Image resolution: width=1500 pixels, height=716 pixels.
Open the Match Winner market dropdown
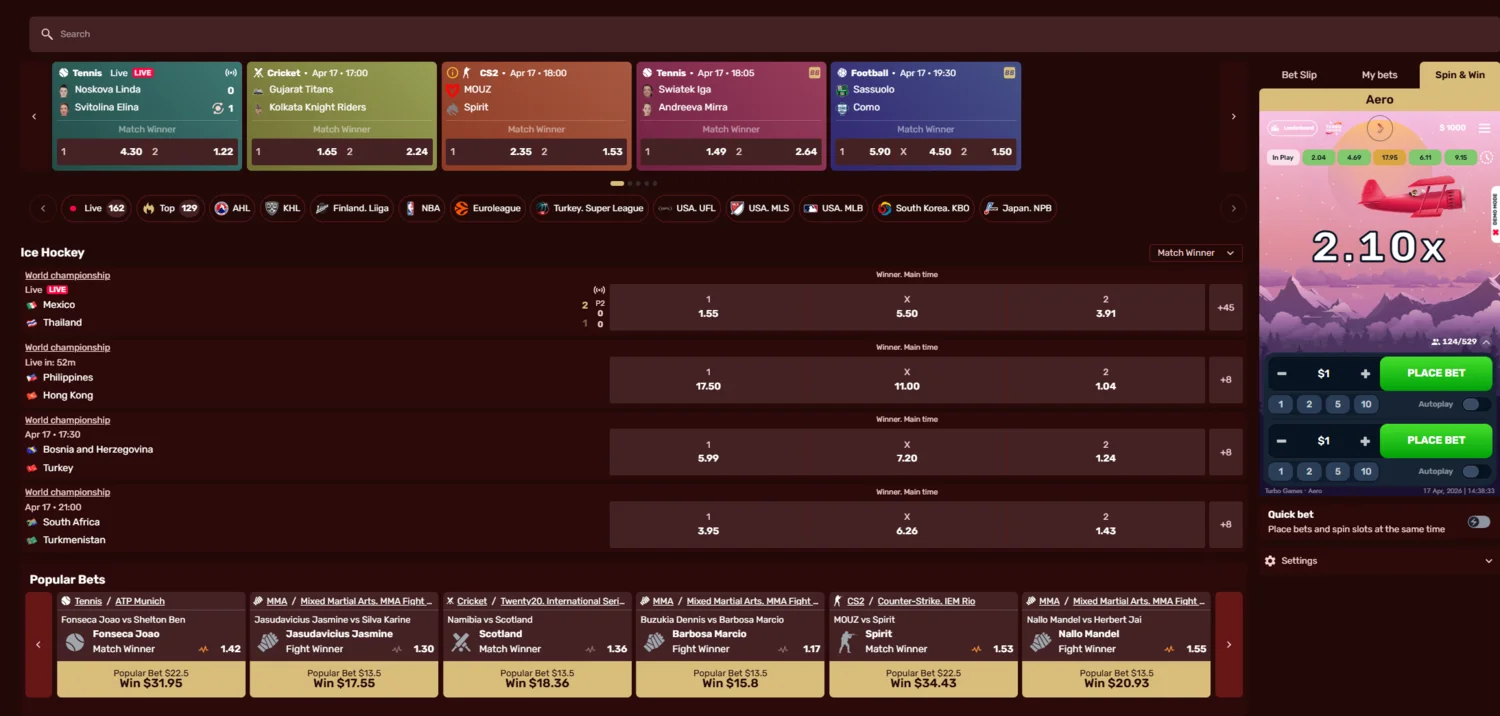(x=1196, y=253)
